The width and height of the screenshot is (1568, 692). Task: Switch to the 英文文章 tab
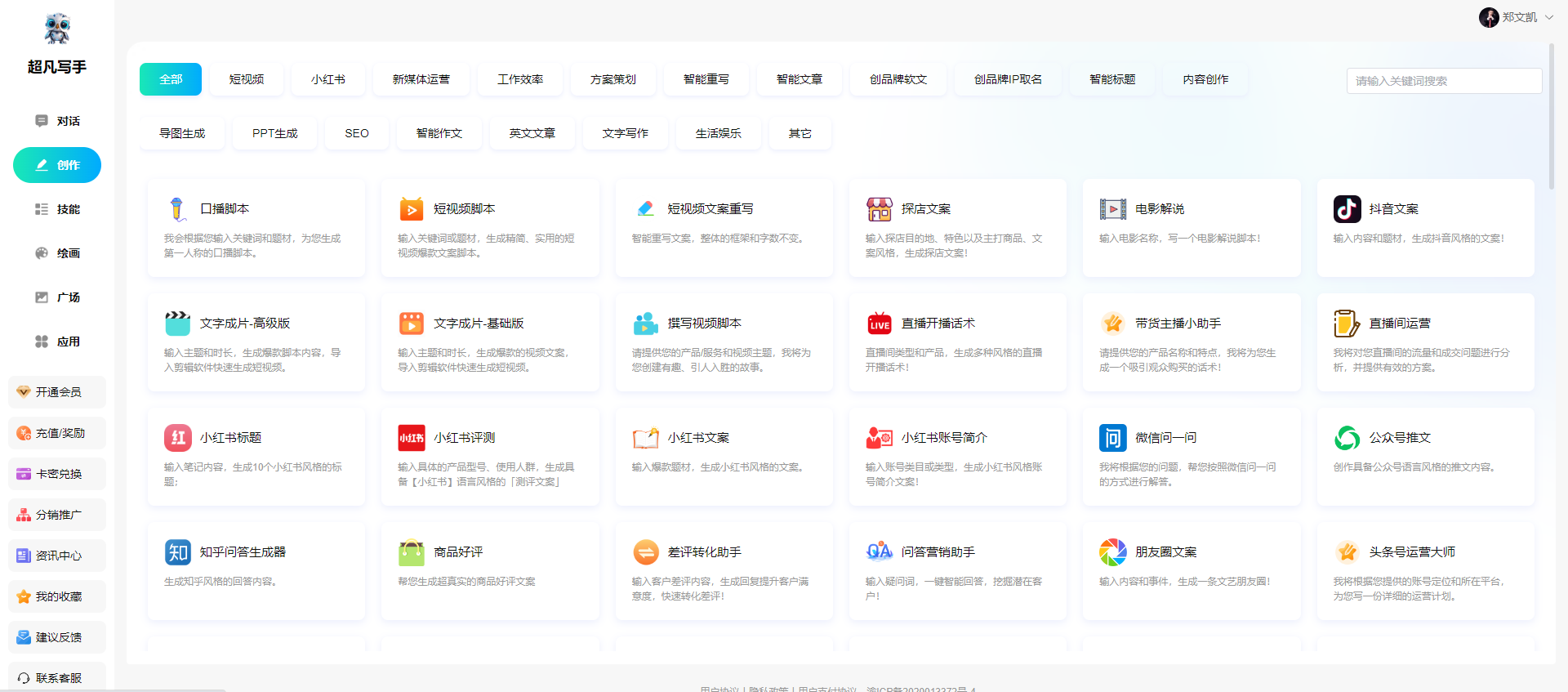click(x=532, y=133)
